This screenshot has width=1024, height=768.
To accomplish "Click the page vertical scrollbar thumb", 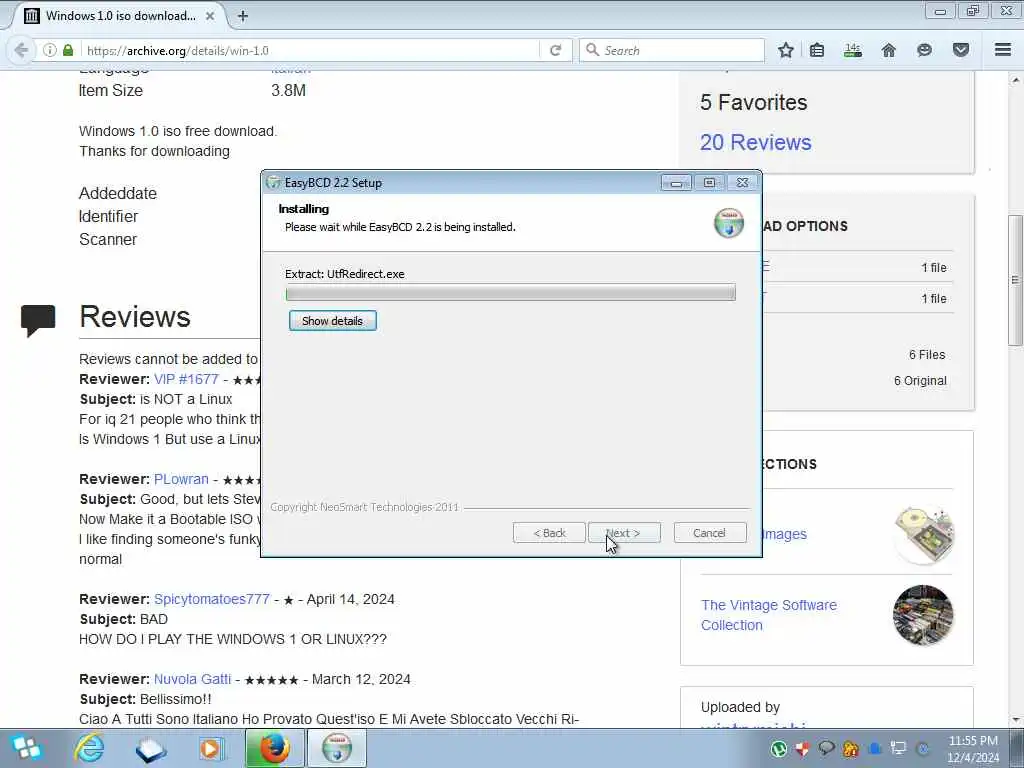I will click(x=1015, y=280).
